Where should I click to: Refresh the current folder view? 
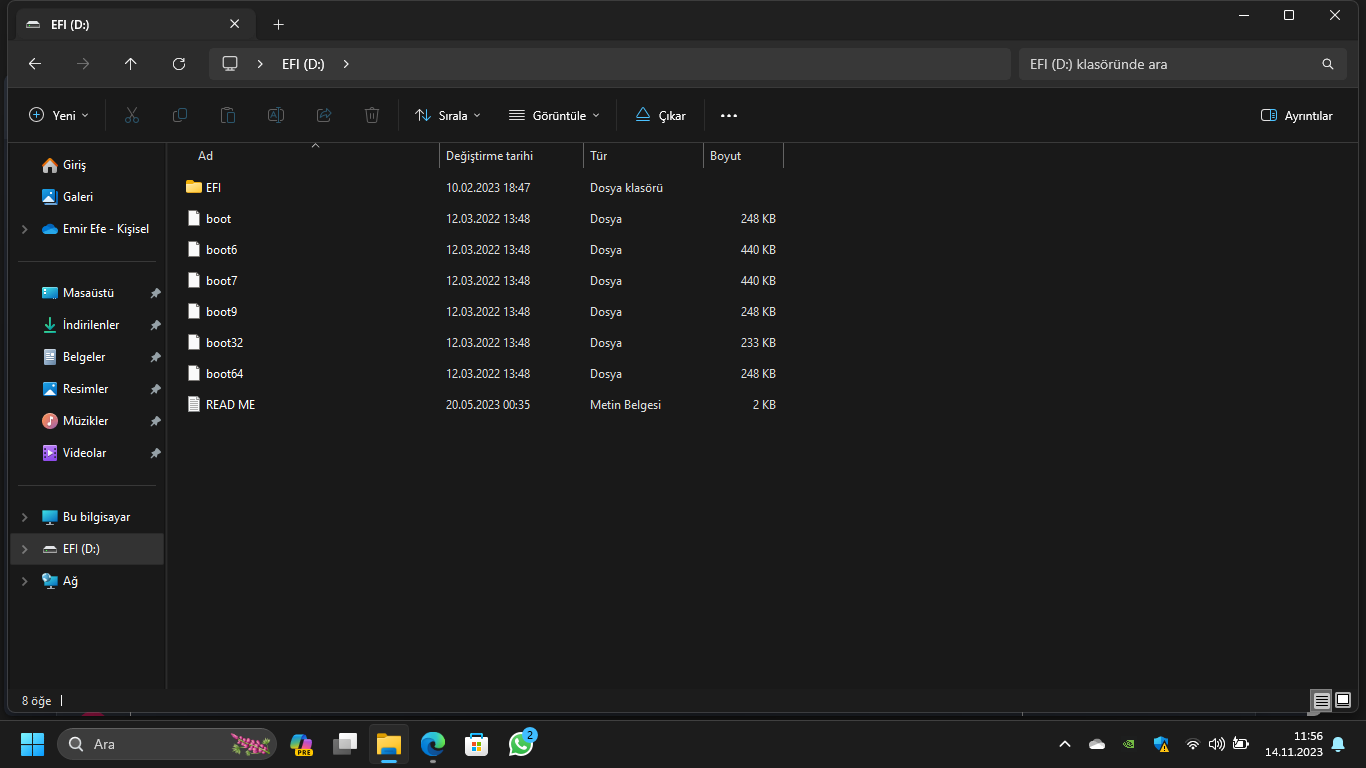point(179,64)
